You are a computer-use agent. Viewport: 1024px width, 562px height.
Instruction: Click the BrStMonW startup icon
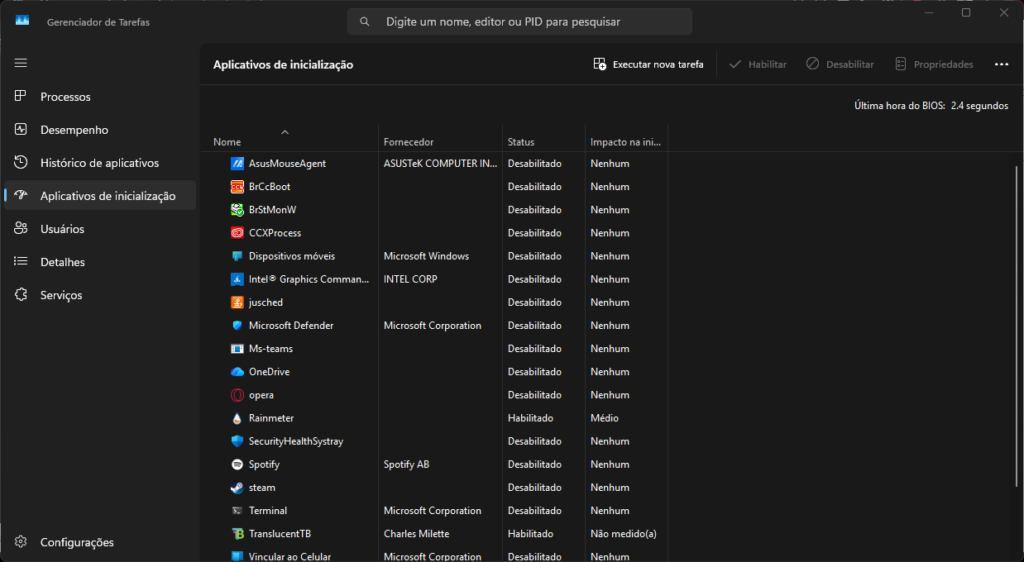[237, 210]
